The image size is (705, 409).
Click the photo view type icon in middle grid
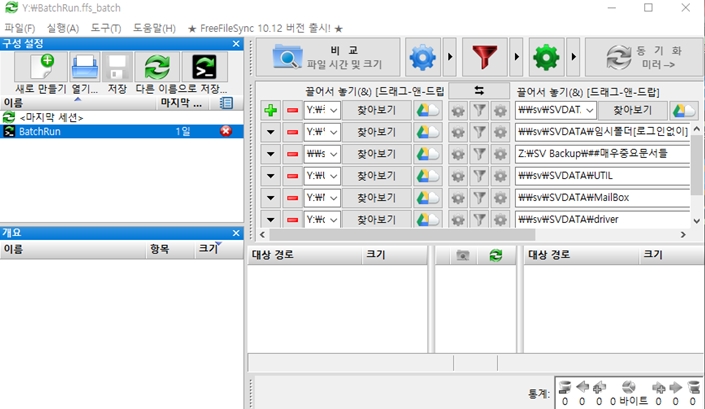point(463,255)
